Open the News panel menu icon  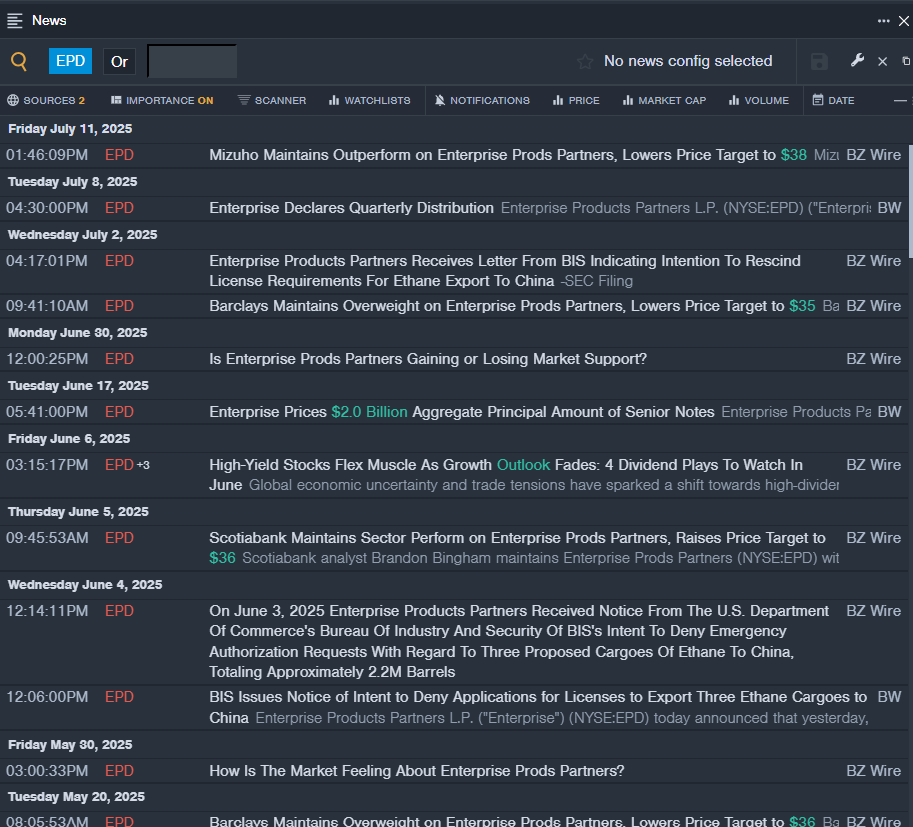[15, 21]
